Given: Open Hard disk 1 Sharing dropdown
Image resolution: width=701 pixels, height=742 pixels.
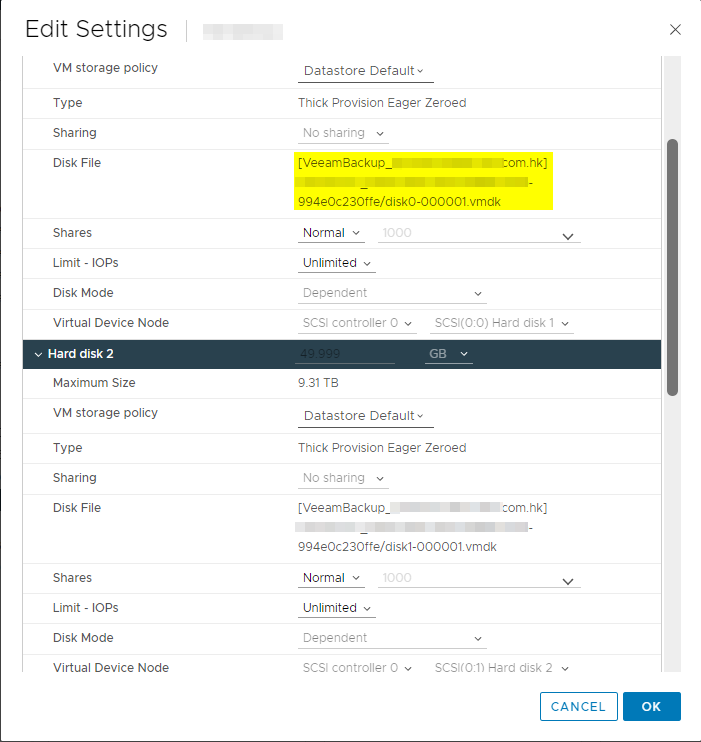Looking at the screenshot, I should 344,133.
